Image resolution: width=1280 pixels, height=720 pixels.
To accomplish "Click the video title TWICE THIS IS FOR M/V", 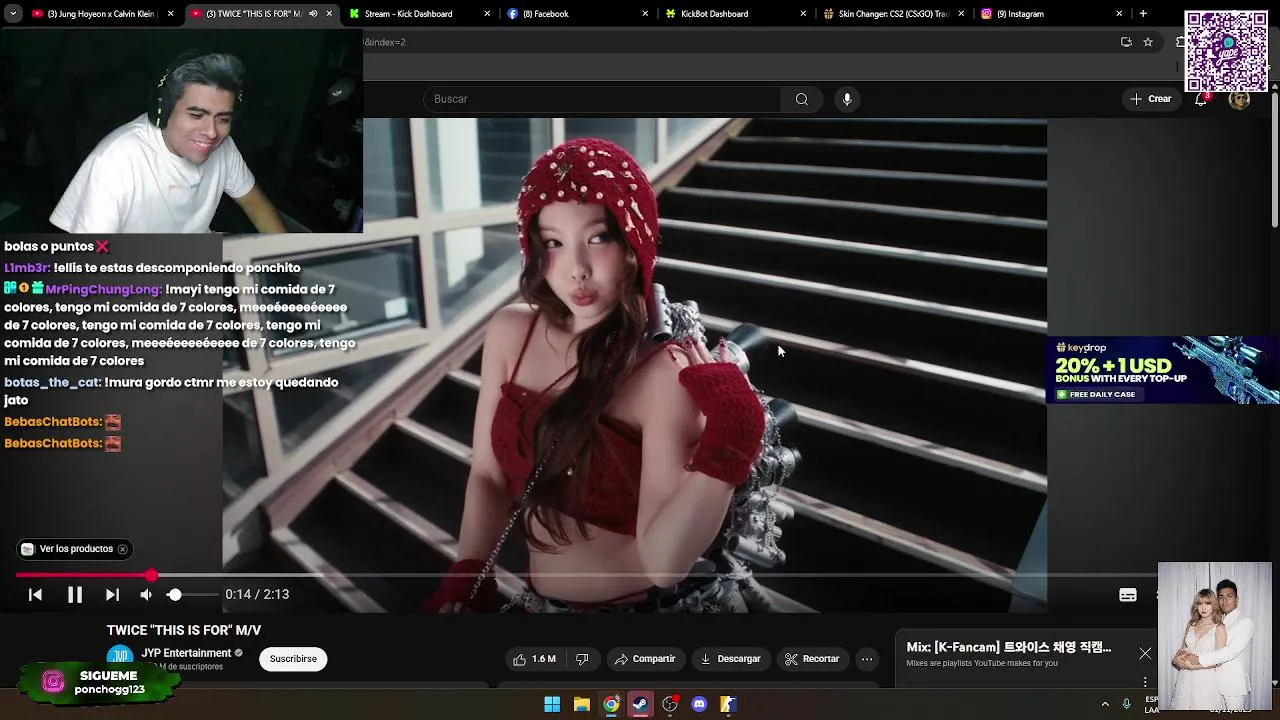I will point(184,630).
